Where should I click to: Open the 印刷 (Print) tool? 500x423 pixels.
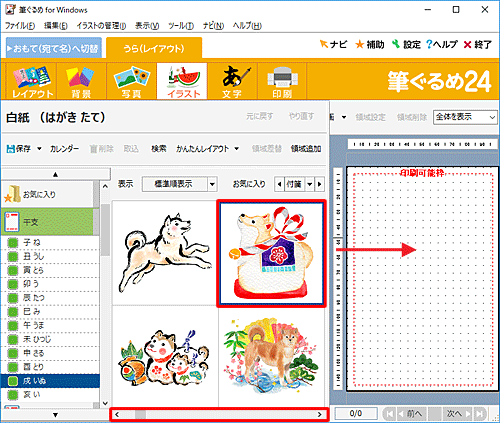coord(282,82)
